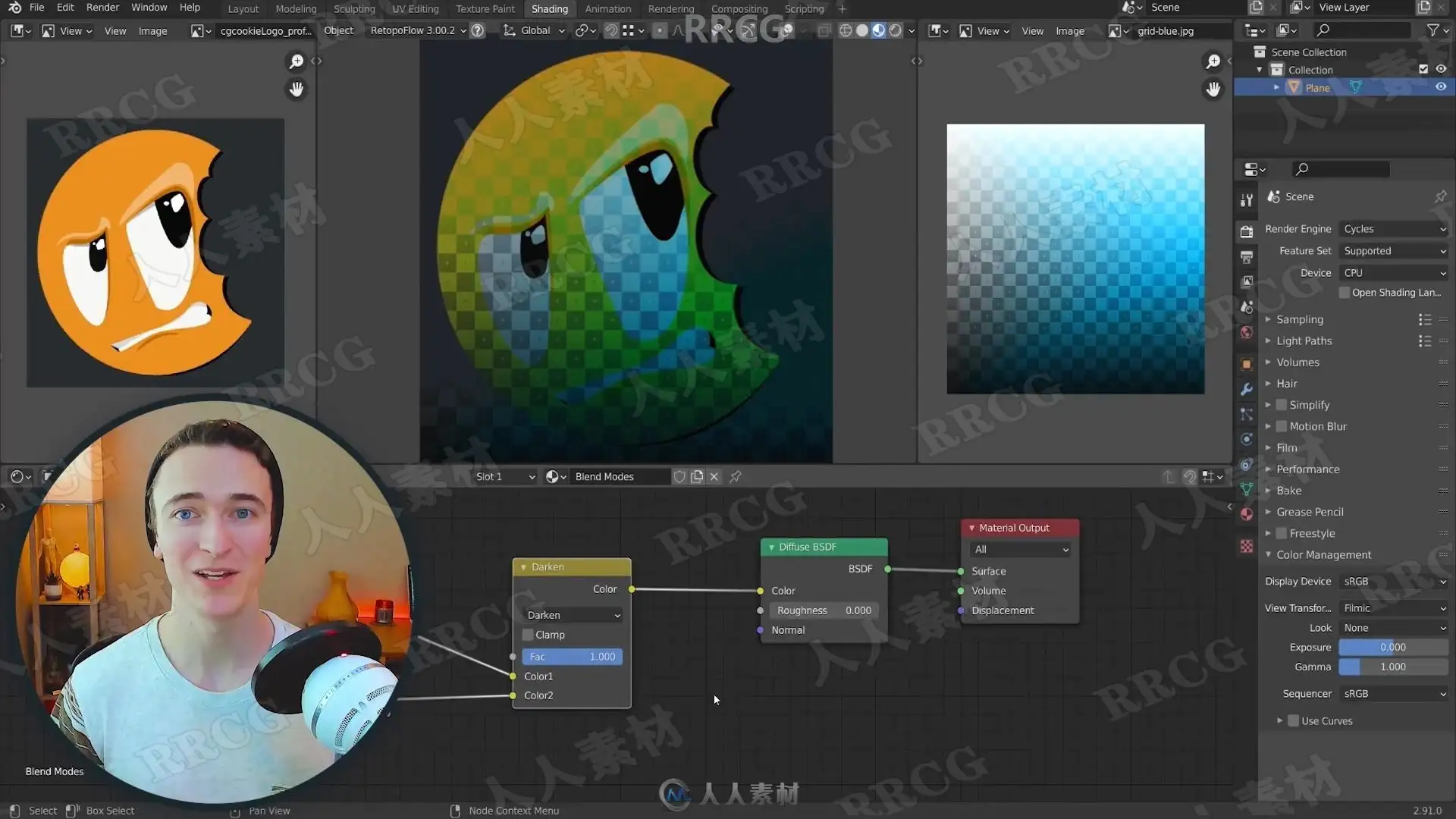
Task: Adjust the Fac slider on Darken node
Action: pos(573,657)
